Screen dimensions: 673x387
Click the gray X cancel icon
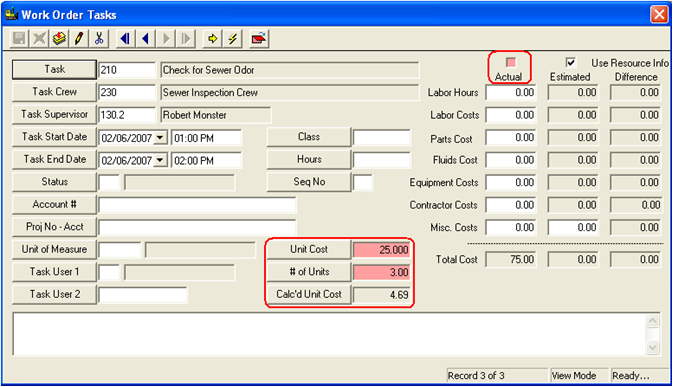click(39, 39)
